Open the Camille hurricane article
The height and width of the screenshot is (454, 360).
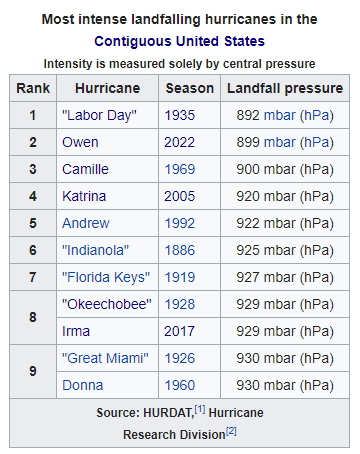[85, 169]
